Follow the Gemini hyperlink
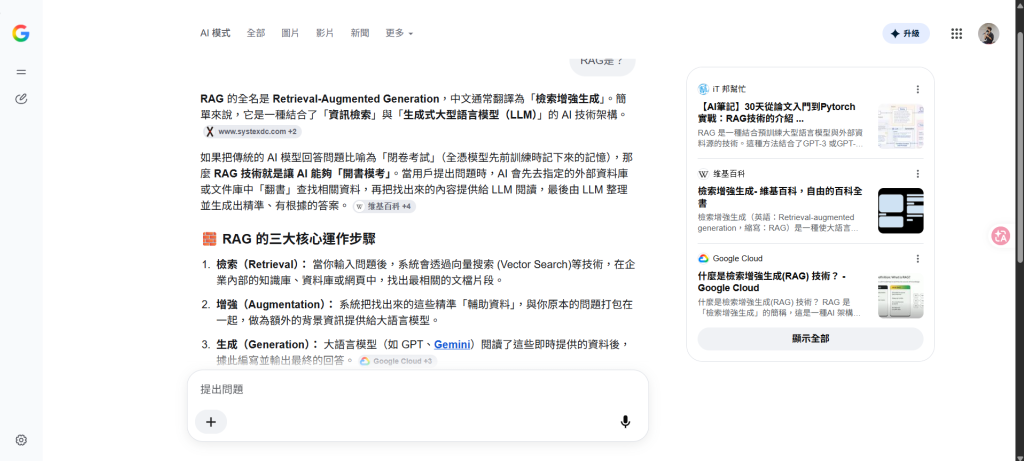 coord(452,344)
